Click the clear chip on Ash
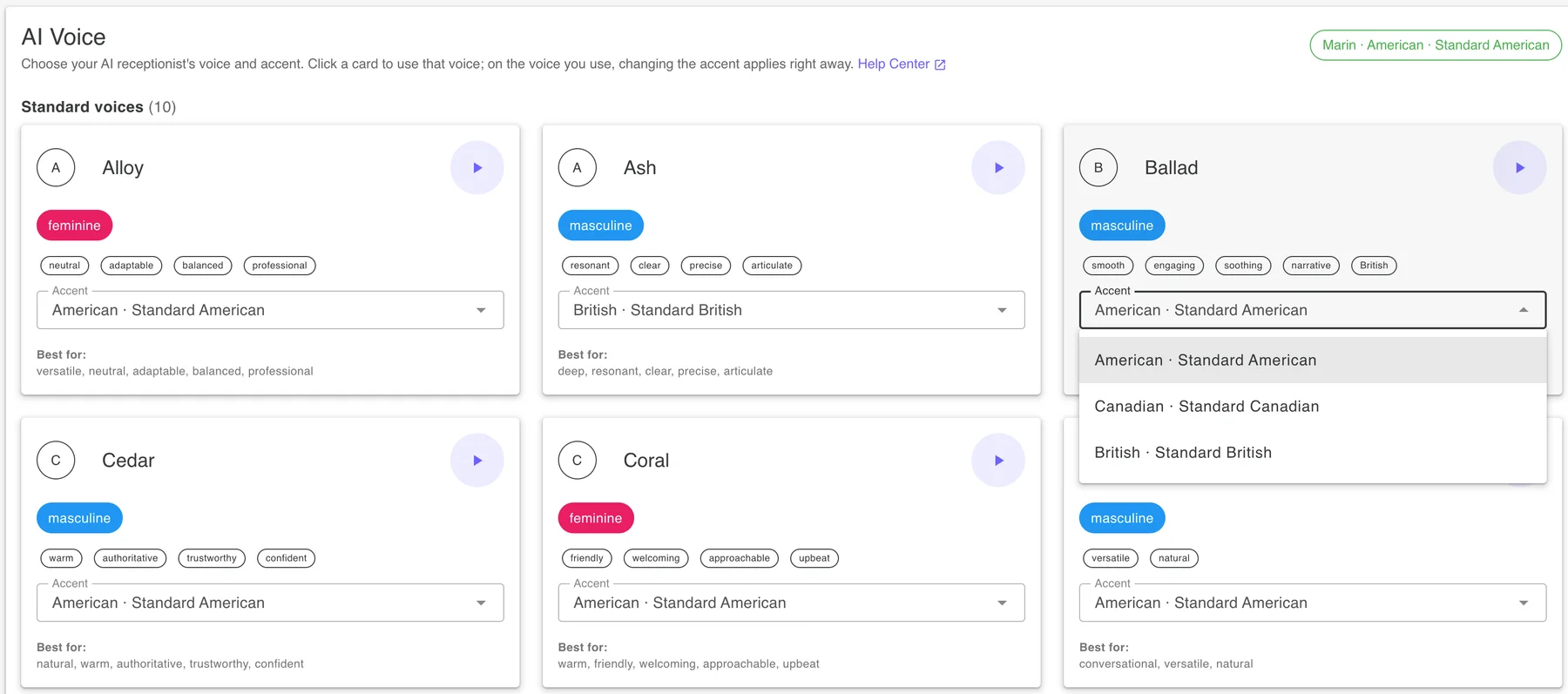This screenshot has width=1568, height=694. (650, 266)
